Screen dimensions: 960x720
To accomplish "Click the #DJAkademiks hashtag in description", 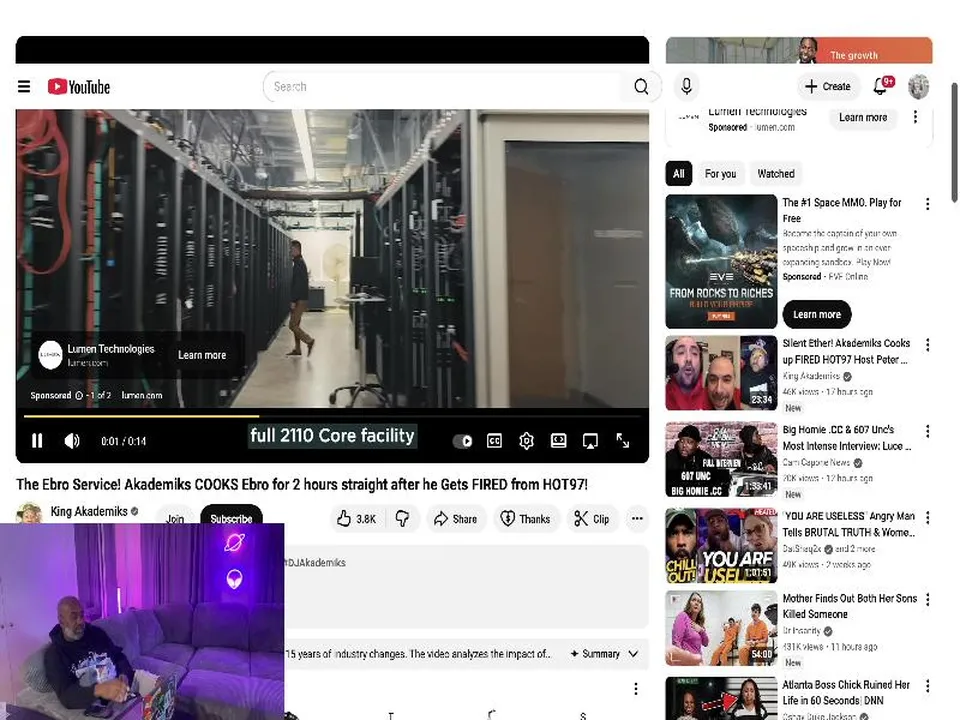I will [x=315, y=563].
